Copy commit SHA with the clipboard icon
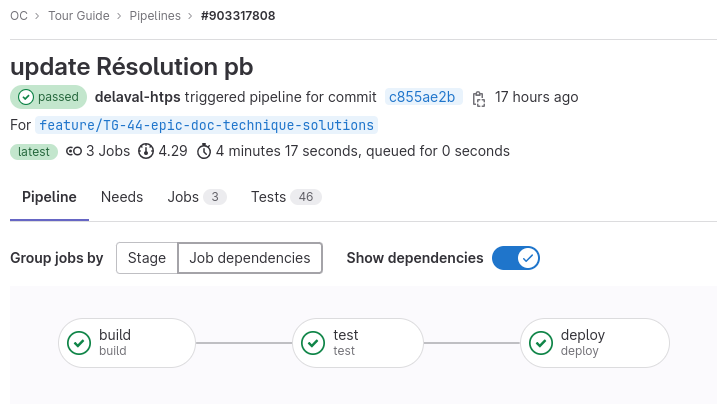Screen dimensions: 717x404 coord(478,98)
